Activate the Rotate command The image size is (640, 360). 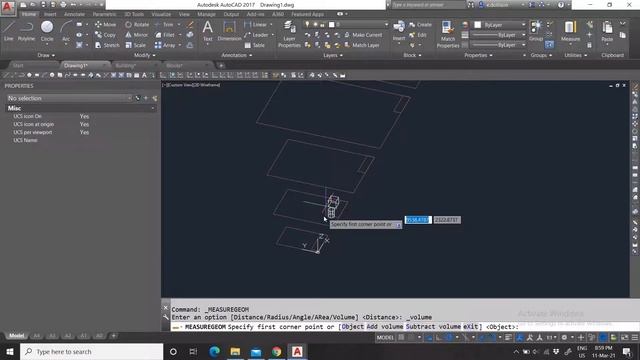(x=137, y=24)
